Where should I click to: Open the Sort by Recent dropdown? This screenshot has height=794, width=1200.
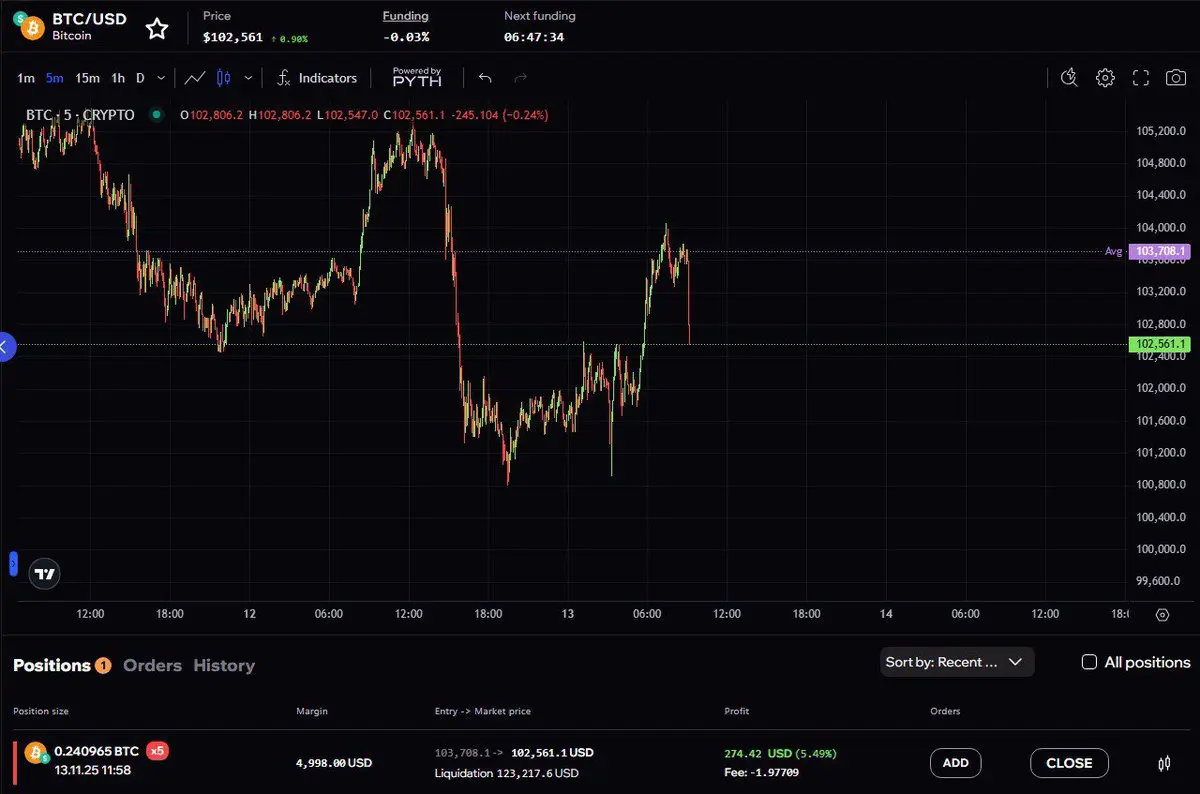click(x=957, y=662)
